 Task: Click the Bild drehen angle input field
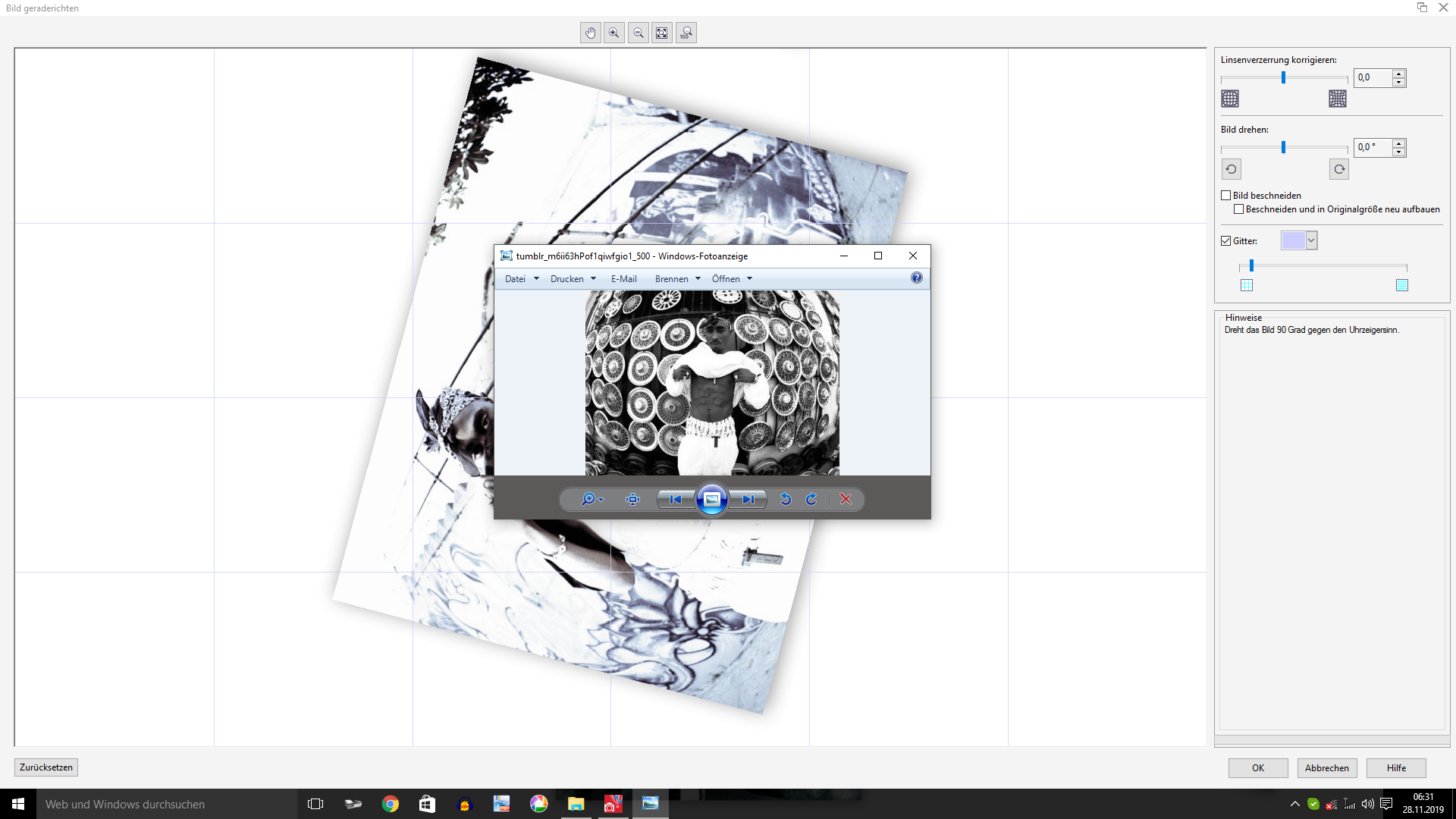point(1373,147)
